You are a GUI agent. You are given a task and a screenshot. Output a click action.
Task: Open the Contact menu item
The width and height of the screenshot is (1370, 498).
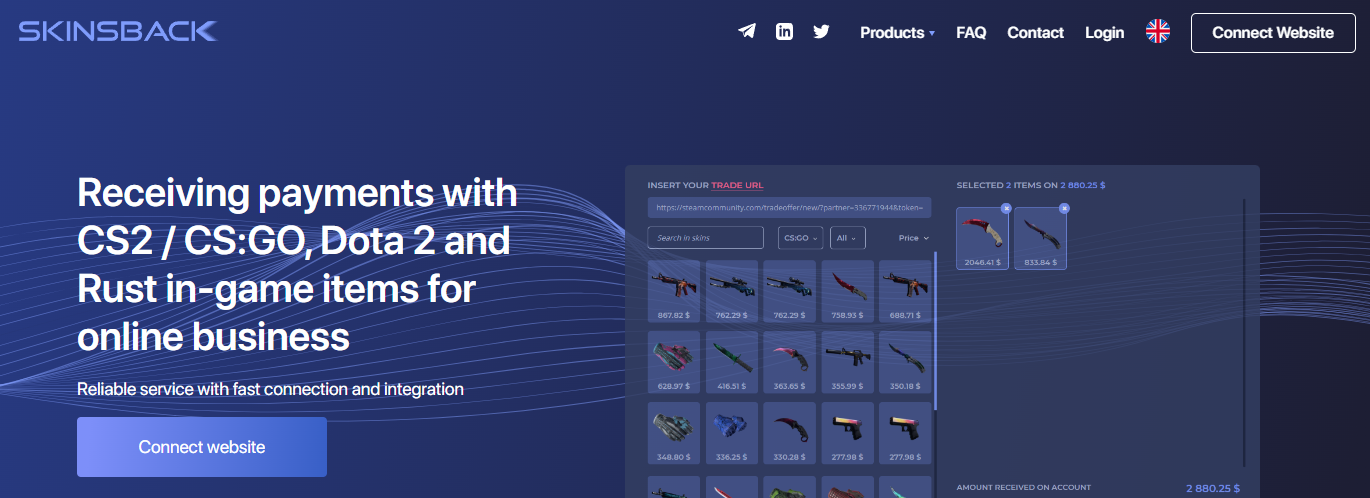point(1035,33)
